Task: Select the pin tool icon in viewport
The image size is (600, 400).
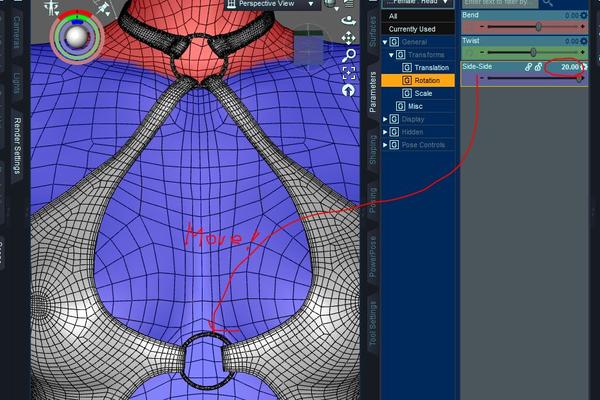Action: 103,8
